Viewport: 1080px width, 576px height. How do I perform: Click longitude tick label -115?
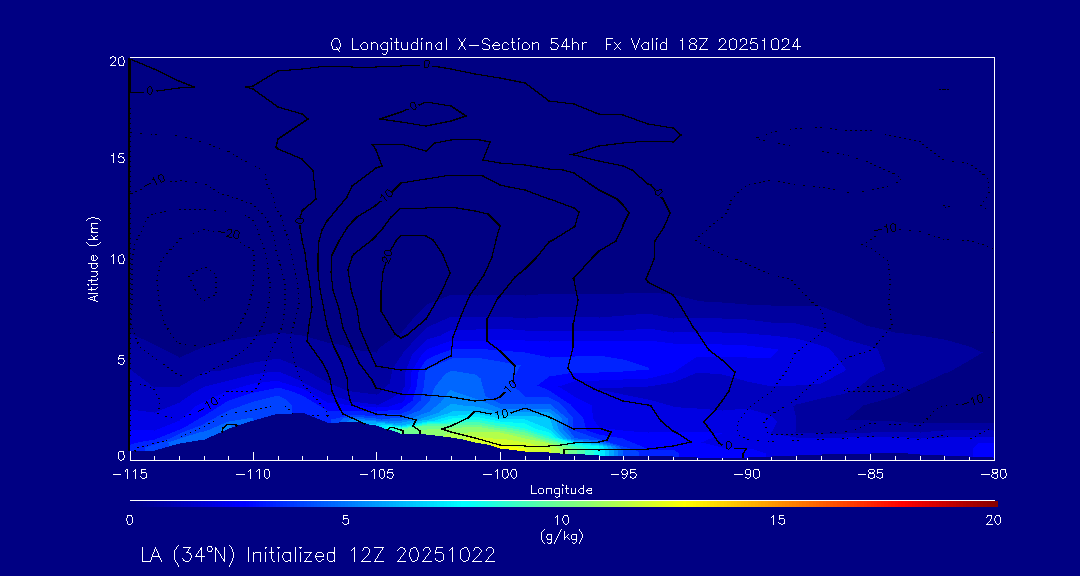coord(129,475)
